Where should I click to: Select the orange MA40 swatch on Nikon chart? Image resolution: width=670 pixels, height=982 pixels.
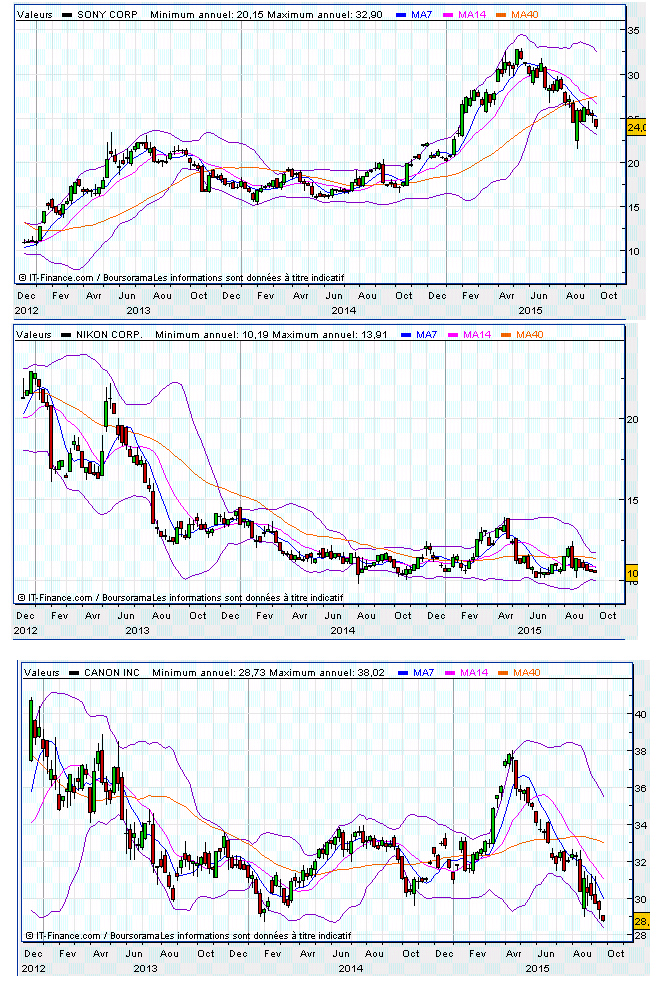click(506, 335)
